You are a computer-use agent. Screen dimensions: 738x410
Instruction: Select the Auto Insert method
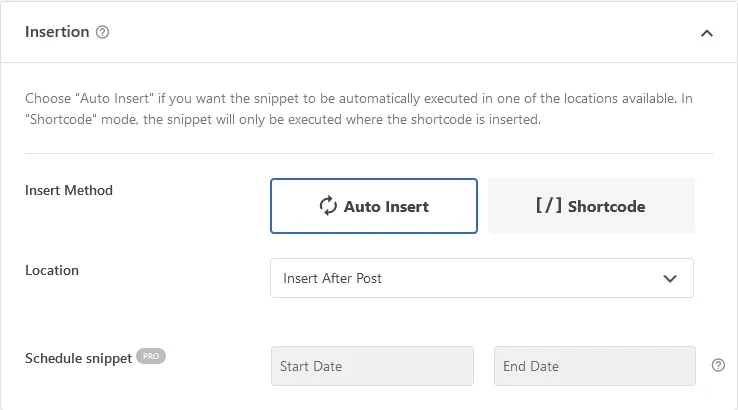click(x=374, y=206)
